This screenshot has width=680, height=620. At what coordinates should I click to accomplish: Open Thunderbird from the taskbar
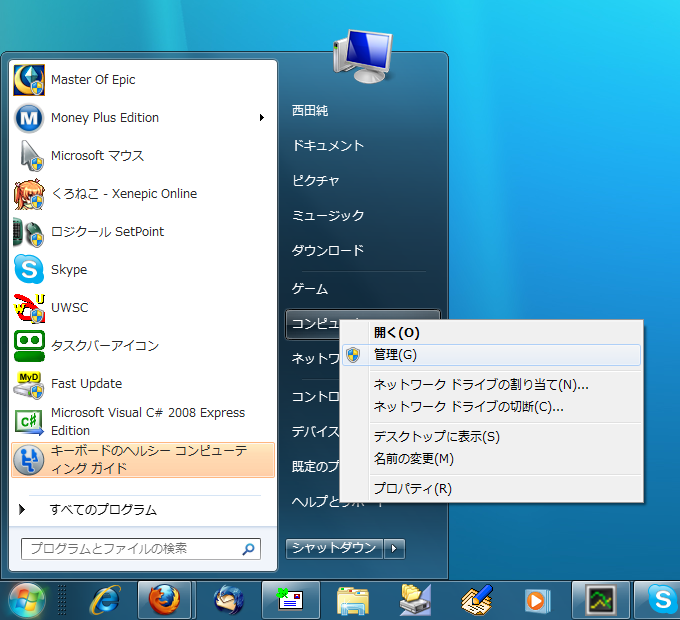pos(229,600)
